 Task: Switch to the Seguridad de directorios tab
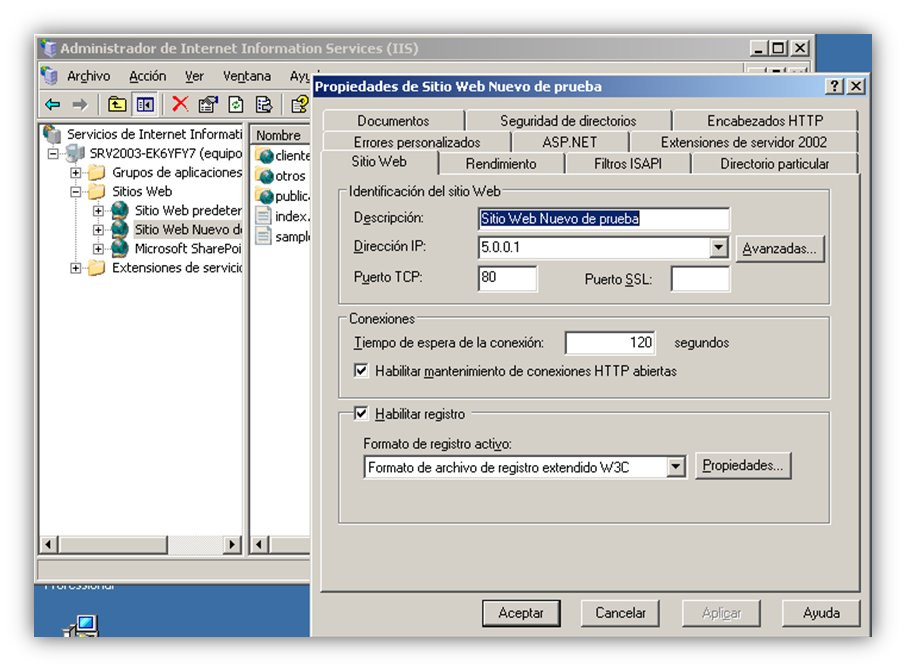pyautogui.click(x=568, y=120)
